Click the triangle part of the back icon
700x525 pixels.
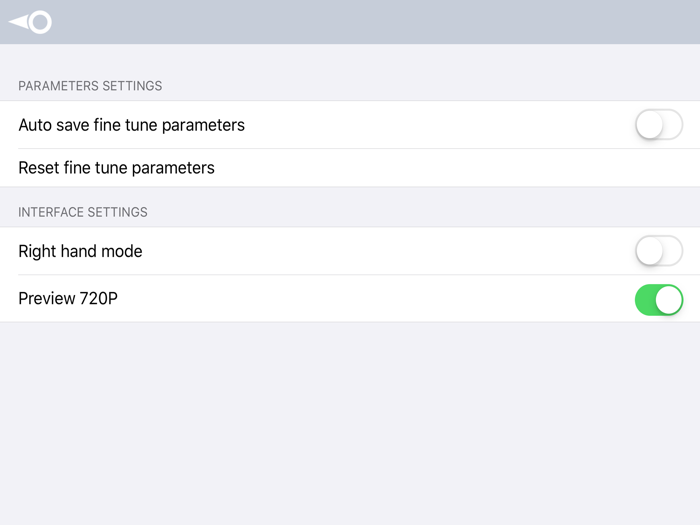18,21
